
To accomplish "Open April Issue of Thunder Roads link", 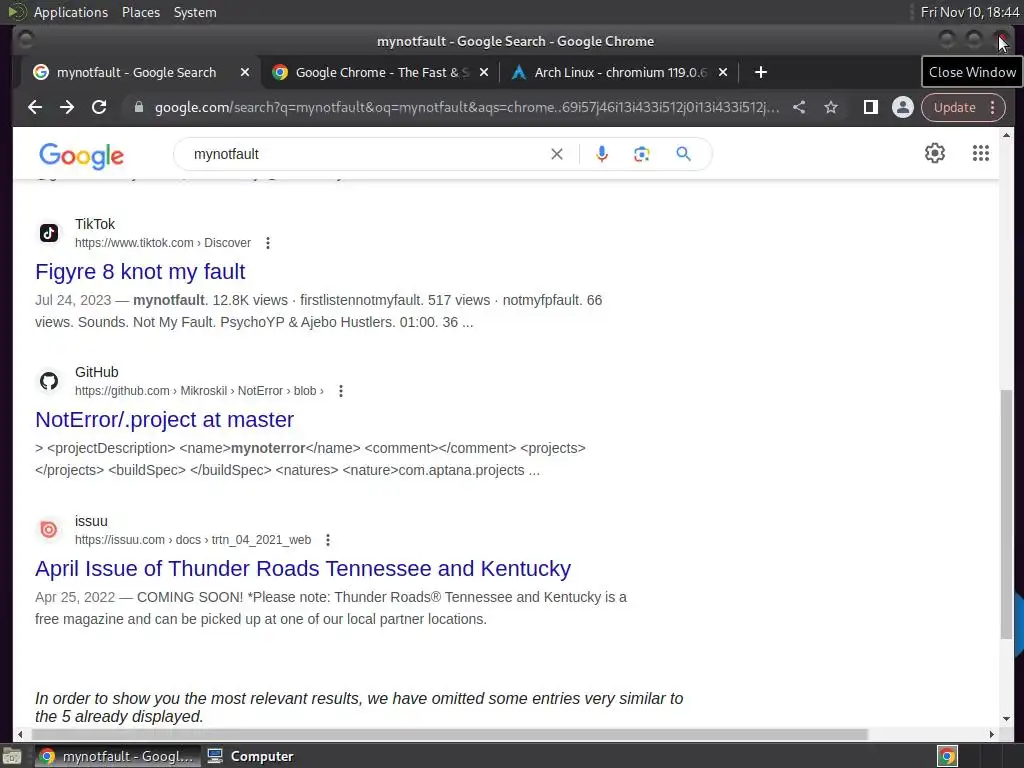I will click(x=303, y=569).
